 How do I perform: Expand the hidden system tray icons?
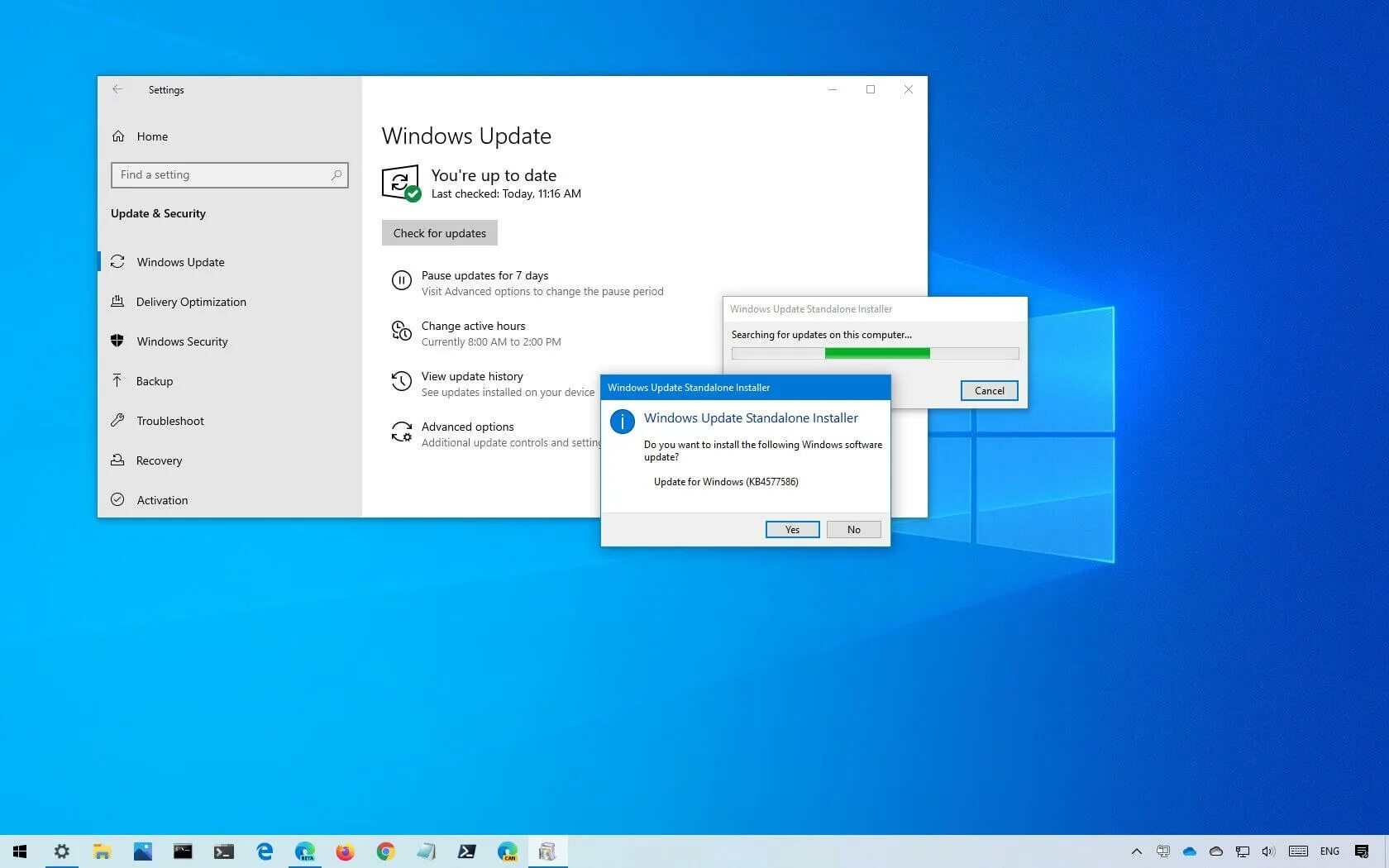tap(1137, 851)
